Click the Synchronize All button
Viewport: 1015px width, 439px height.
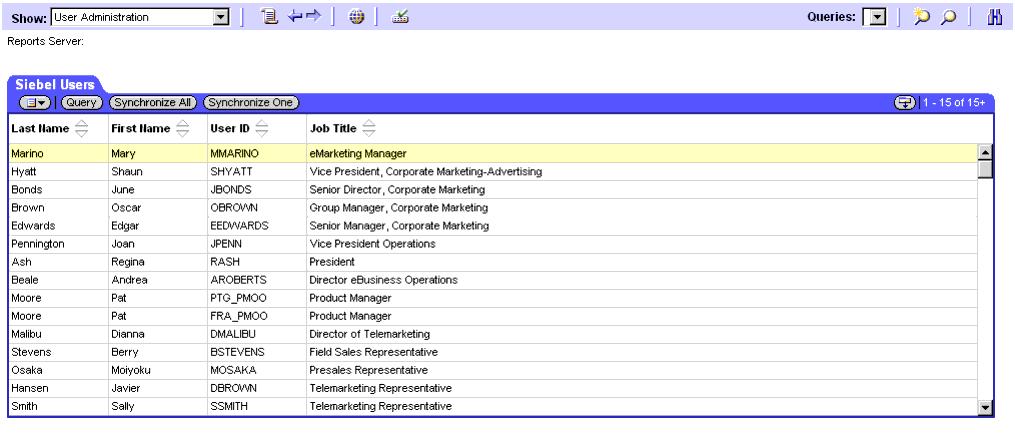(153, 102)
